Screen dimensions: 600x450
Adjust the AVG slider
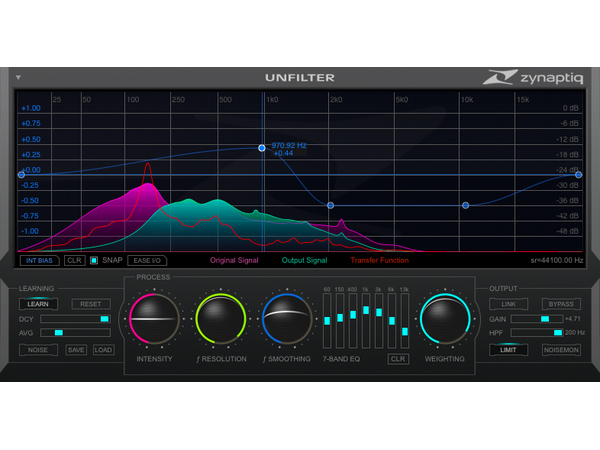[x=75, y=333]
